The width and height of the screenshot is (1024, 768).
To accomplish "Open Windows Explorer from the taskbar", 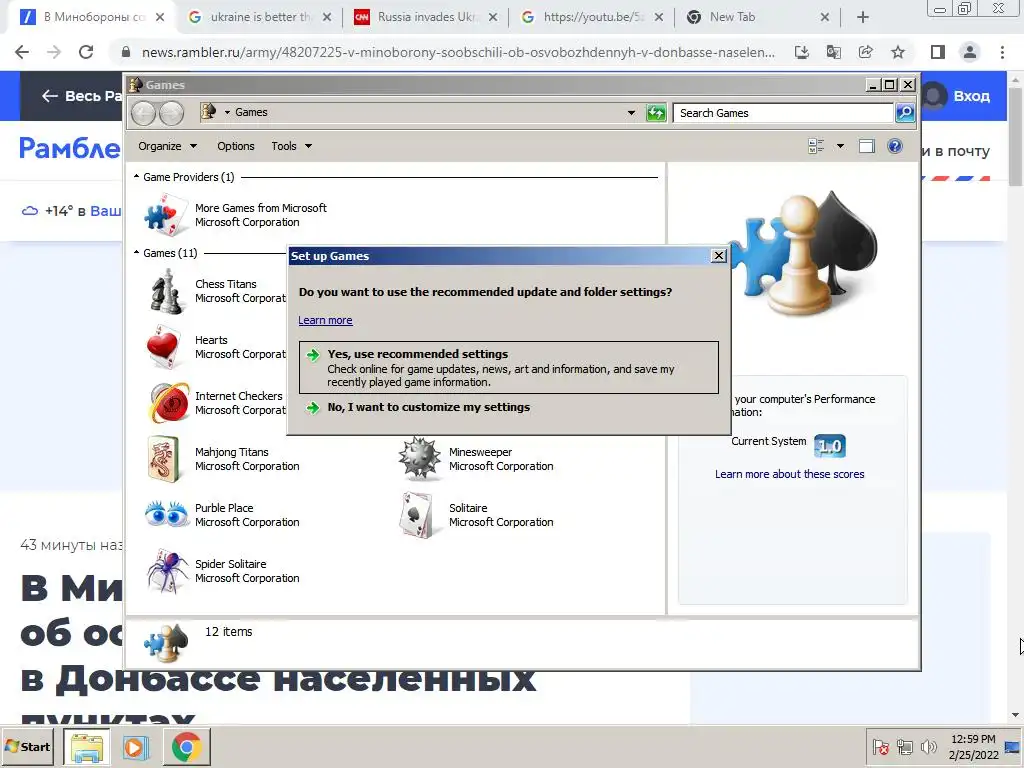I will point(87,747).
